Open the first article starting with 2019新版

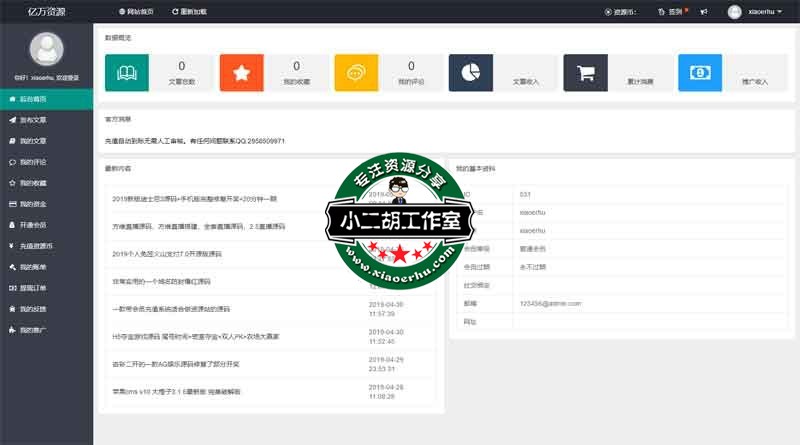coord(194,199)
